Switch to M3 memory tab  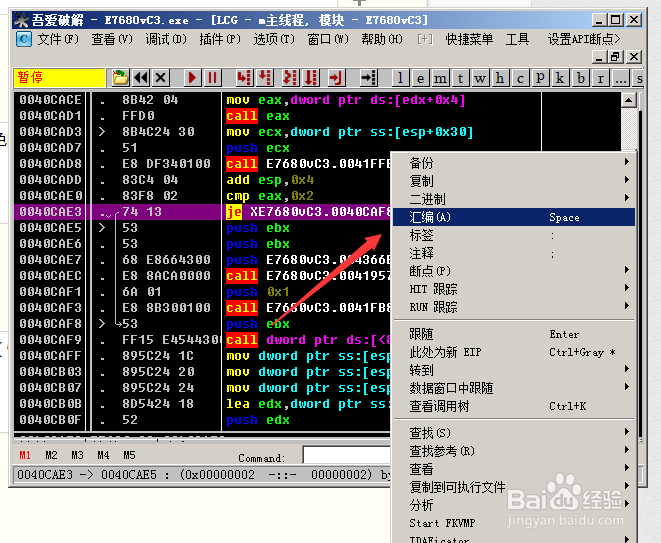click(77, 455)
